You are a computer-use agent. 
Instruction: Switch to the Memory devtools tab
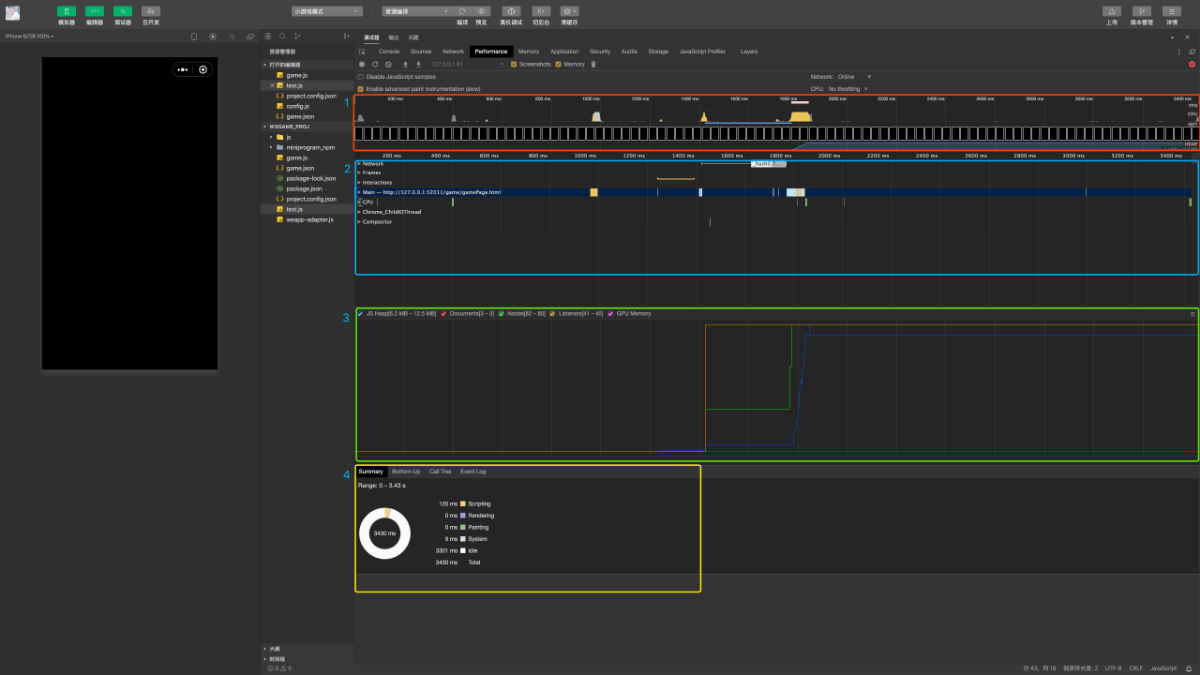coord(529,51)
